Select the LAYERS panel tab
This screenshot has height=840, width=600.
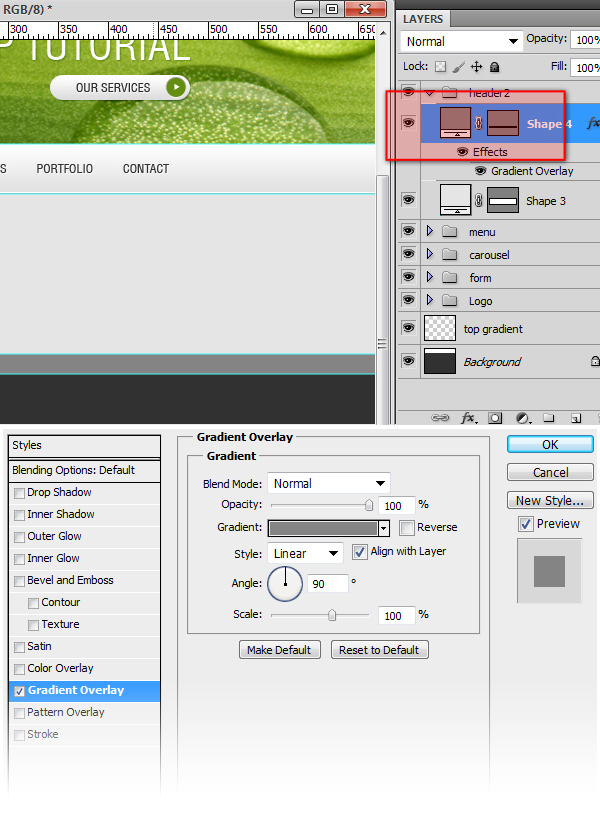423,19
